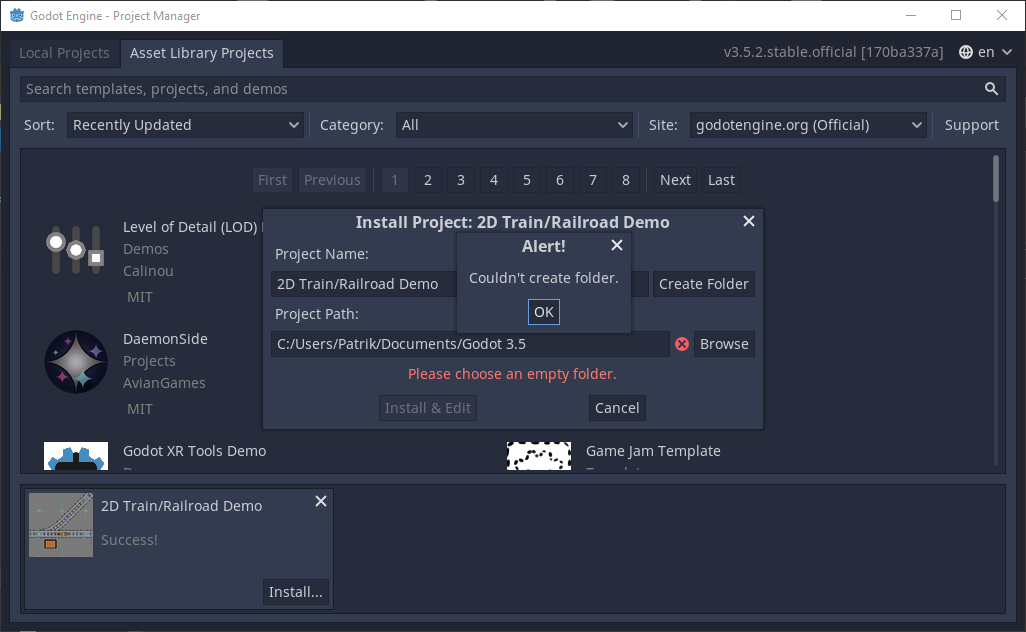
Task: Switch to the Local Projects tab
Action: point(64,53)
